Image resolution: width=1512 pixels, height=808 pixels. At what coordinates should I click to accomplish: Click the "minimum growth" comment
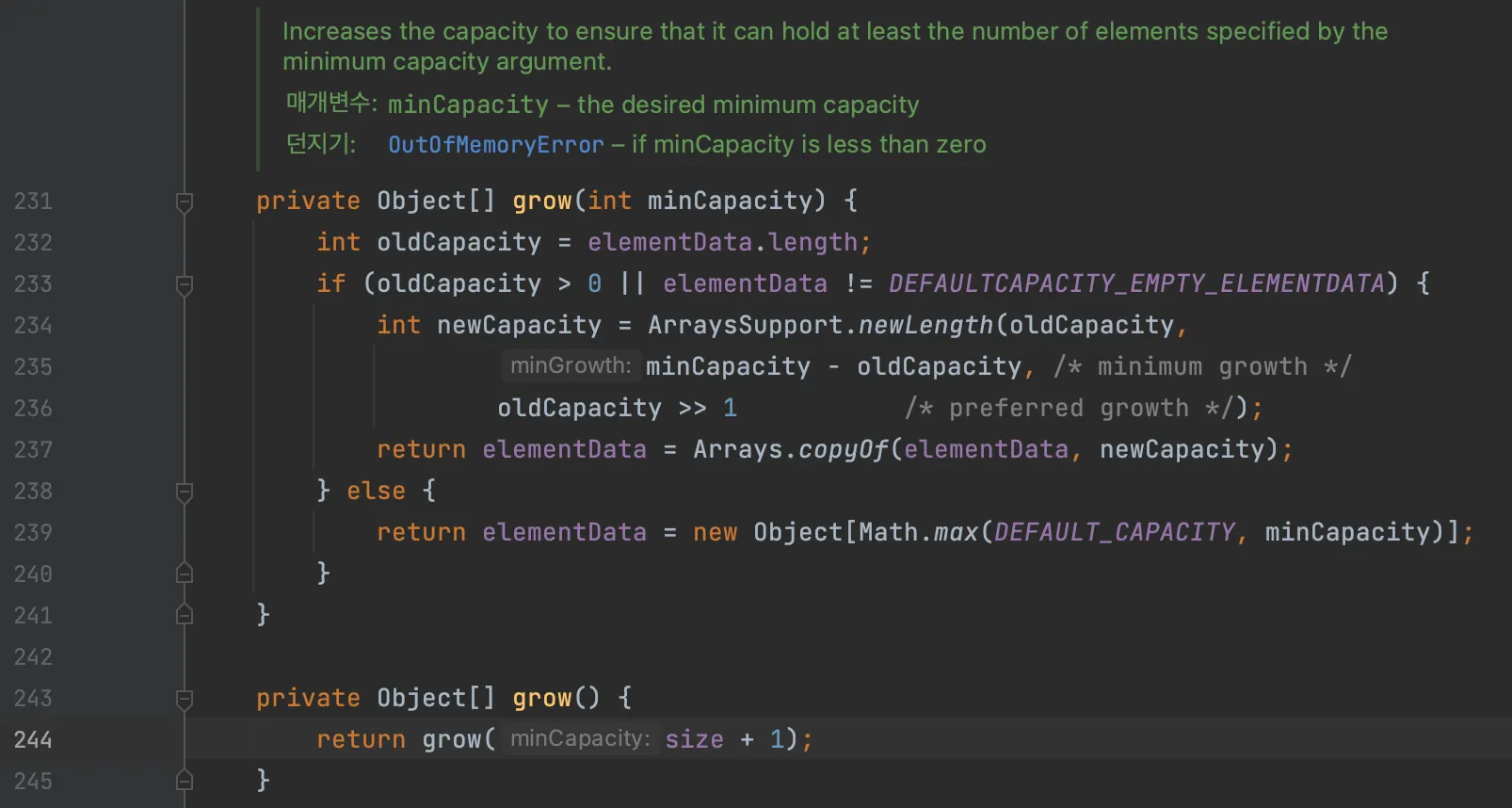[1203, 366]
